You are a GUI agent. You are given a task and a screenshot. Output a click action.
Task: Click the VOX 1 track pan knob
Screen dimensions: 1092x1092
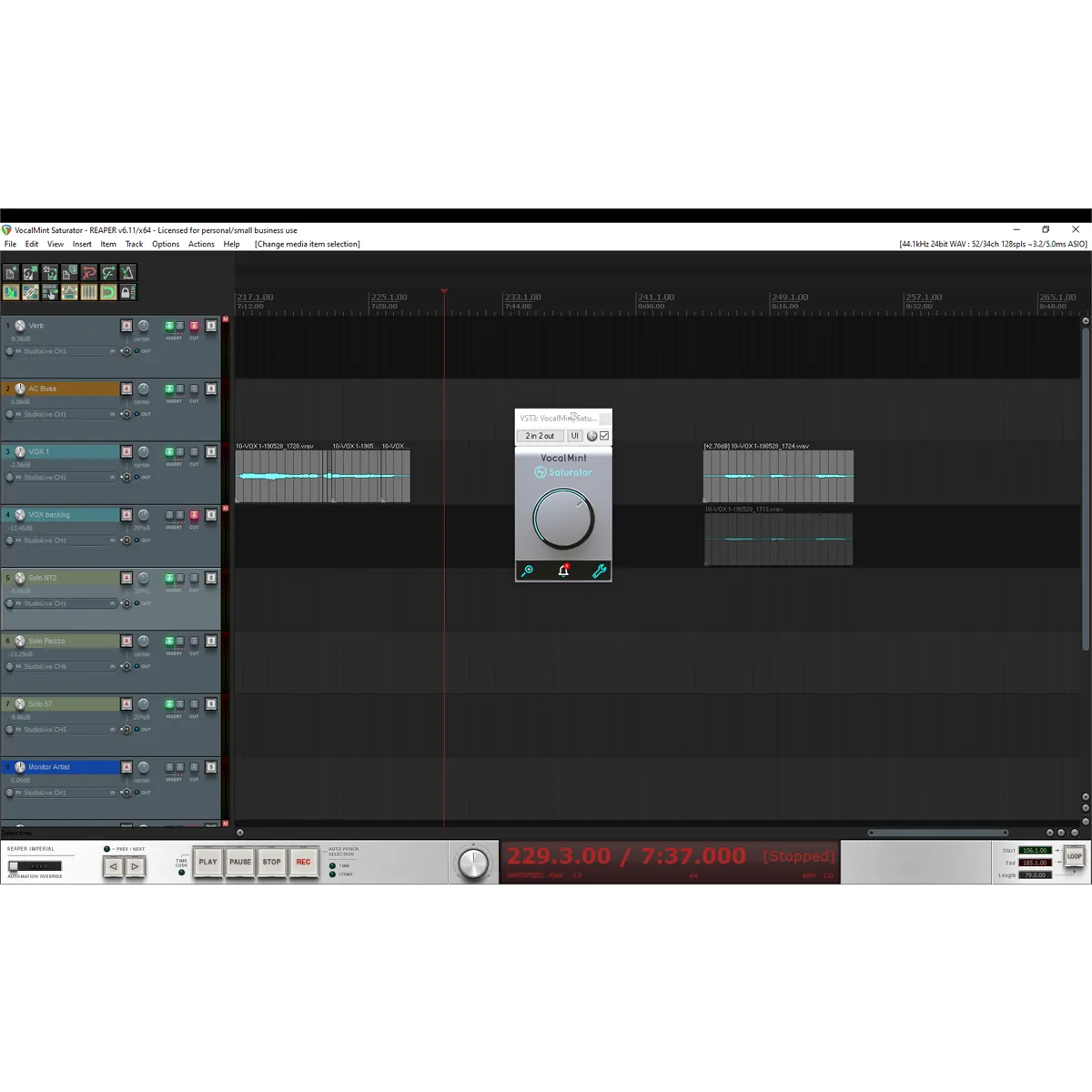coord(143,451)
